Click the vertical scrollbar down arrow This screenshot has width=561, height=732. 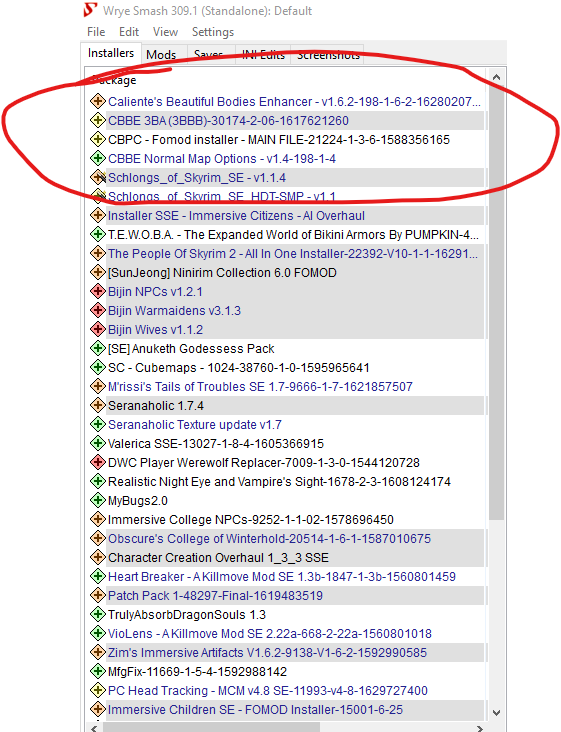coord(497,713)
